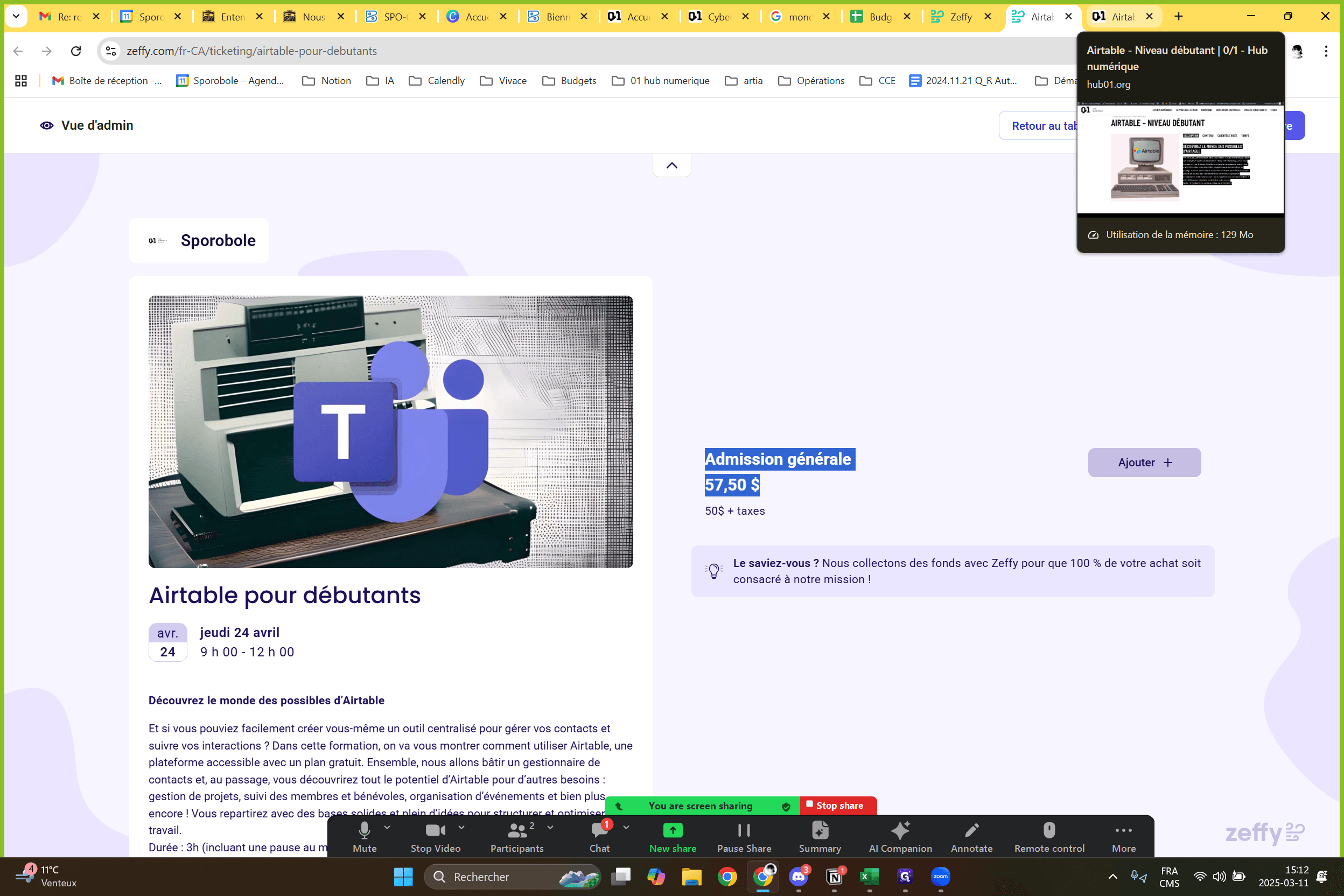The width and height of the screenshot is (1344, 896).
Task: Open the 01 hub numerique bookmark folder
Action: 661,81
